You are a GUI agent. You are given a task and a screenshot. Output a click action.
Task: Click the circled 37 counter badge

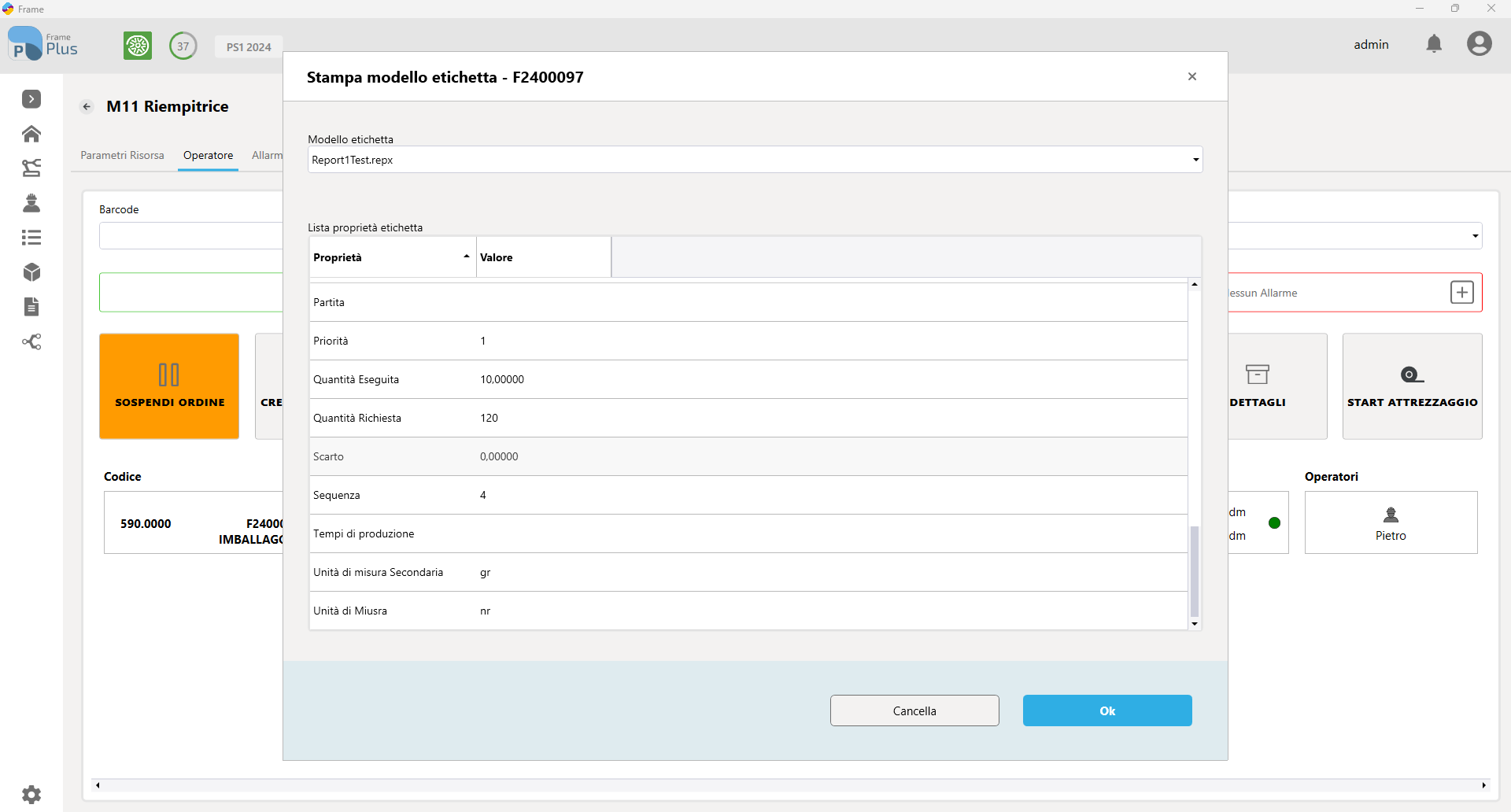point(183,46)
